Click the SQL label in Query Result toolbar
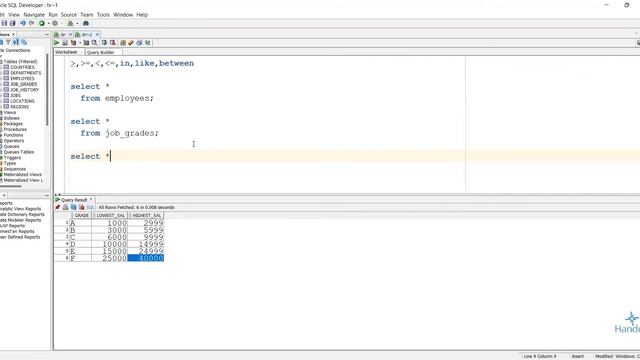The width and height of the screenshot is (640, 360). pos(90,207)
